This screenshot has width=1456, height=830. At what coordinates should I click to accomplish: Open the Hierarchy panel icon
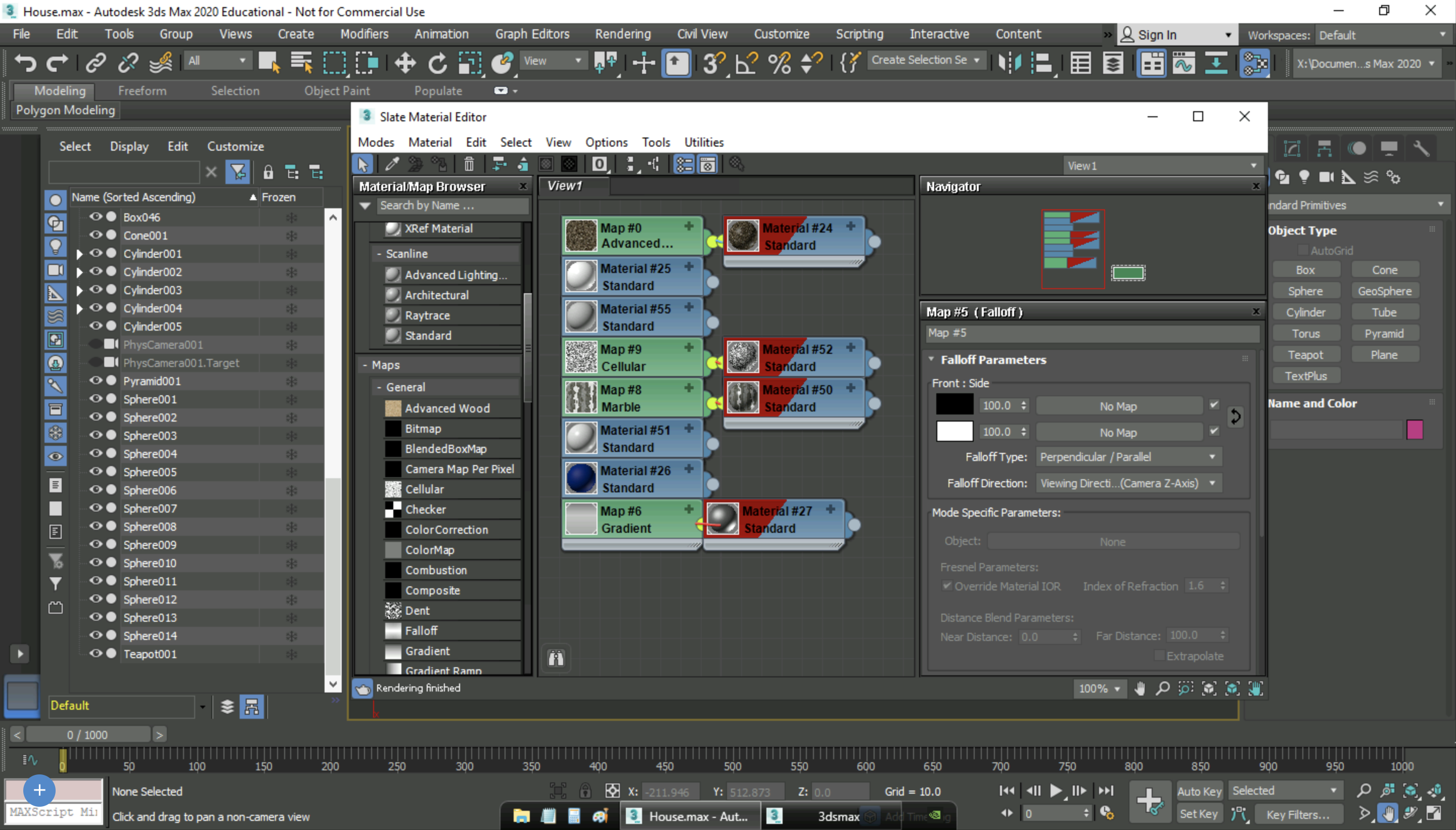coord(1324,148)
